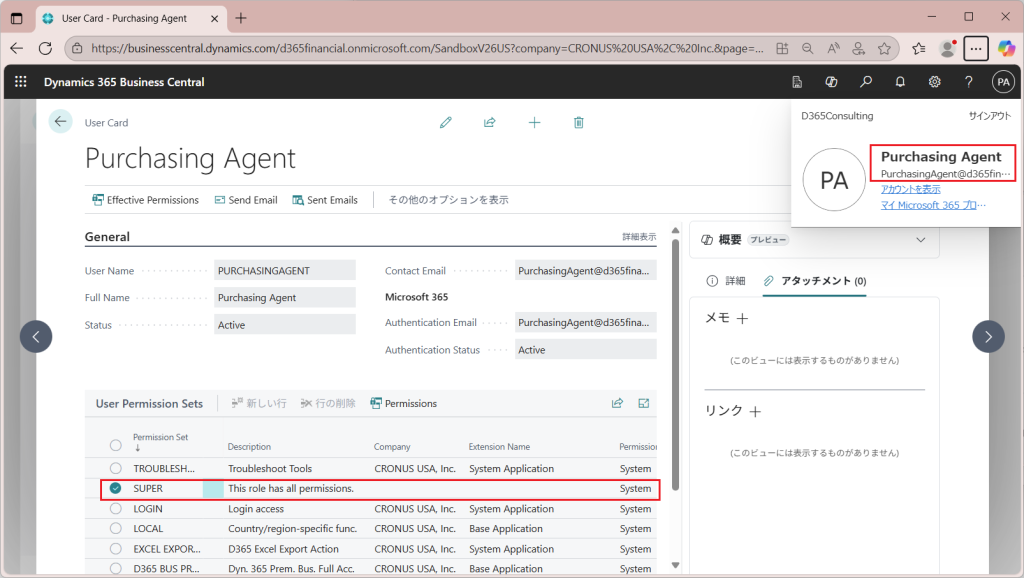Click Sent Emails action
Viewport: 1024px width, 578px height.
325,200
